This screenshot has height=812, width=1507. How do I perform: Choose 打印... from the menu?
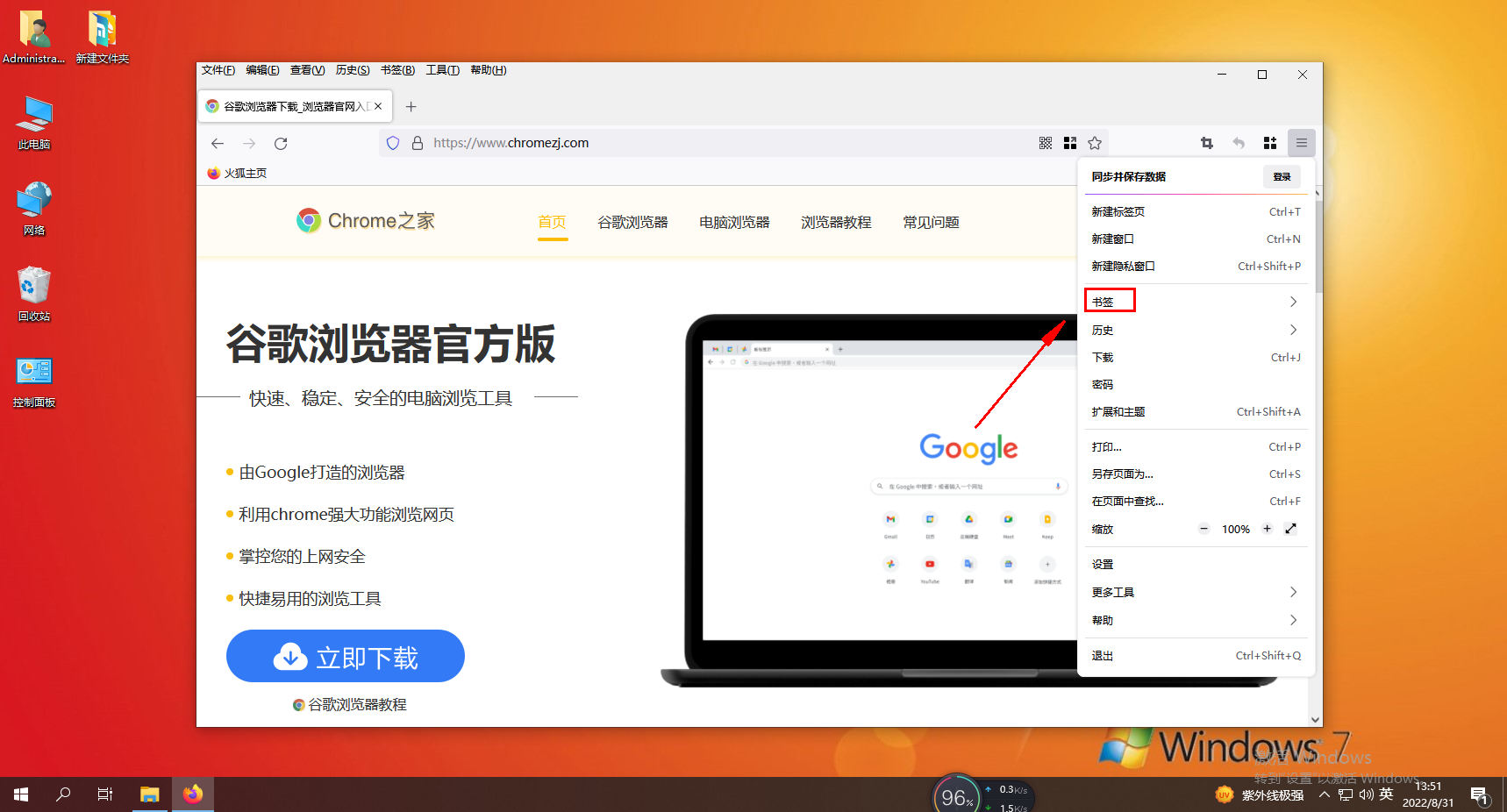click(1196, 446)
